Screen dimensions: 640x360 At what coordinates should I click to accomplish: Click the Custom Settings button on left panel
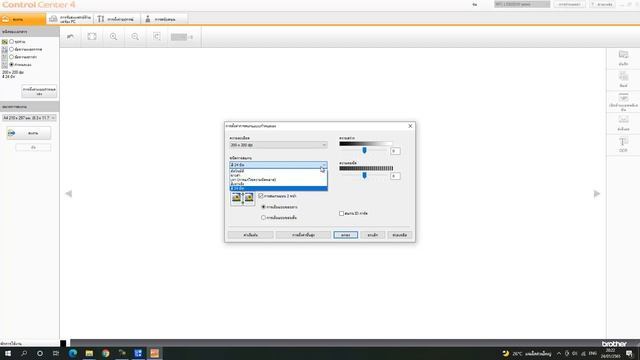(39, 91)
